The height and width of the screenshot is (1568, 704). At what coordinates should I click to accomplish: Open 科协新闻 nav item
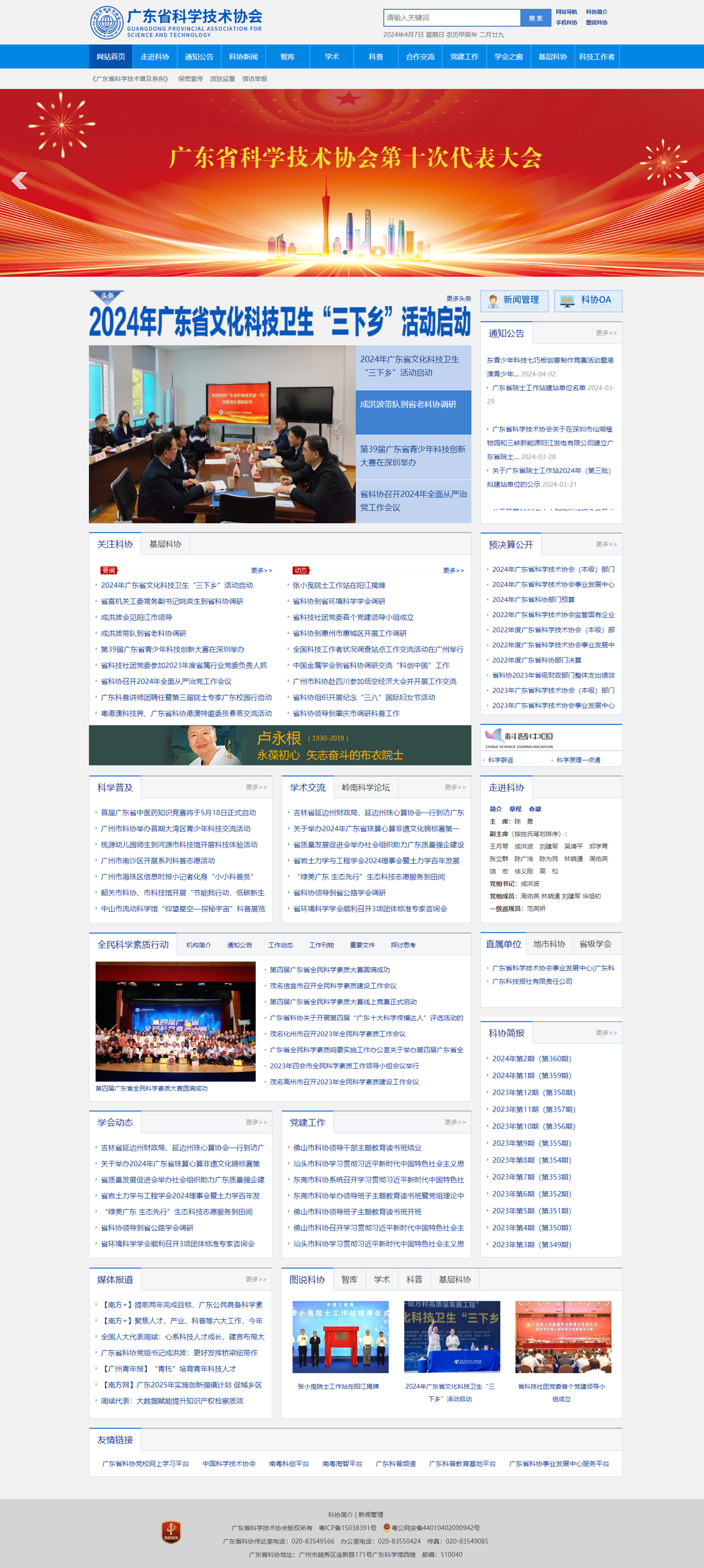(x=243, y=56)
